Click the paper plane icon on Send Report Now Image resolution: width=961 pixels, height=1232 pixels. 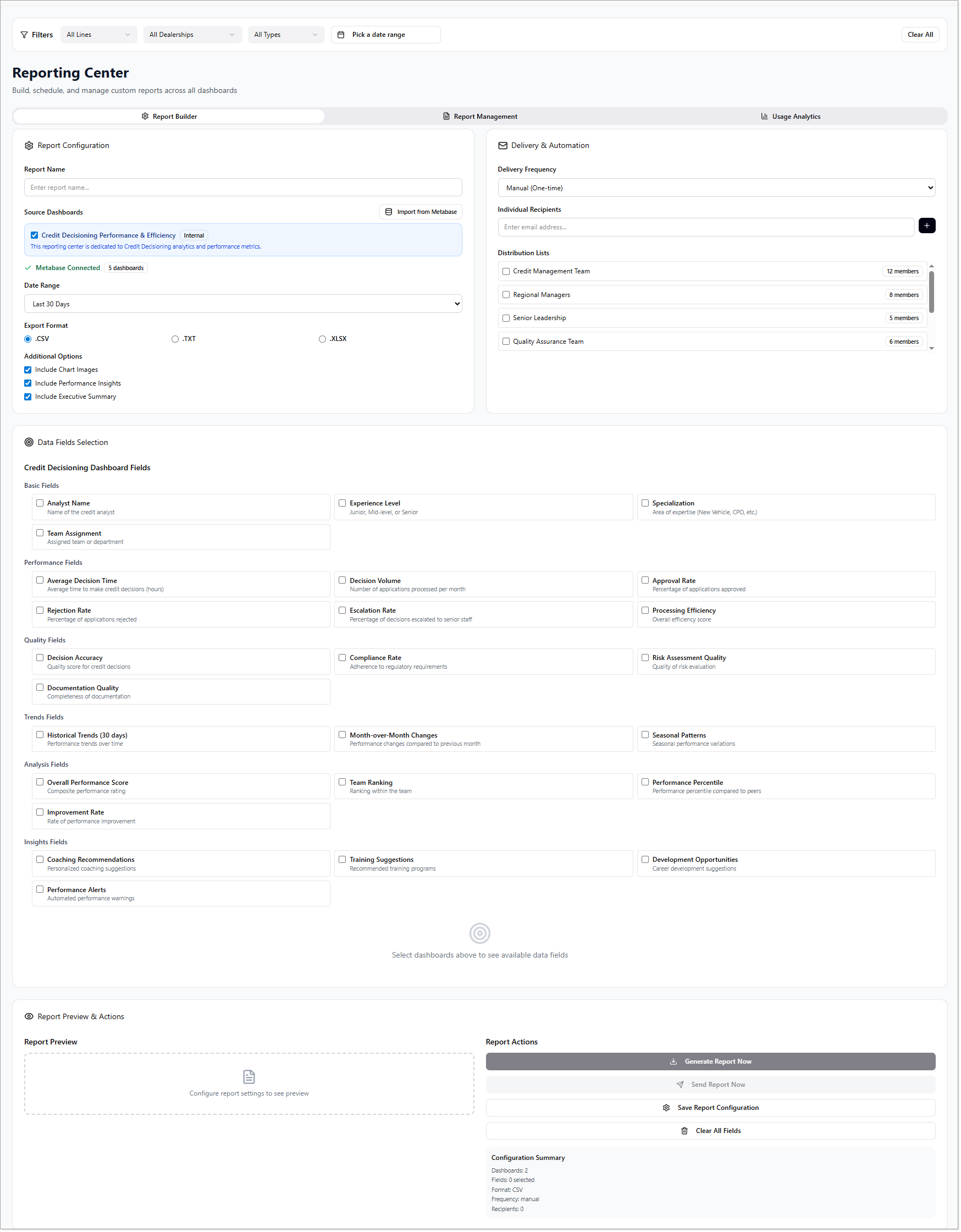tap(681, 1085)
